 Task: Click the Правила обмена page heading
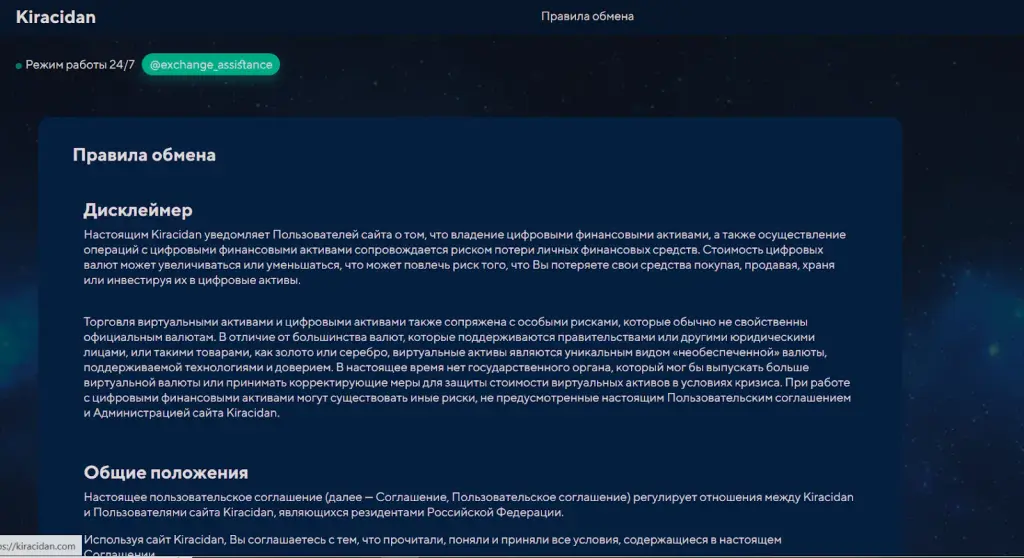pos(144,155)
